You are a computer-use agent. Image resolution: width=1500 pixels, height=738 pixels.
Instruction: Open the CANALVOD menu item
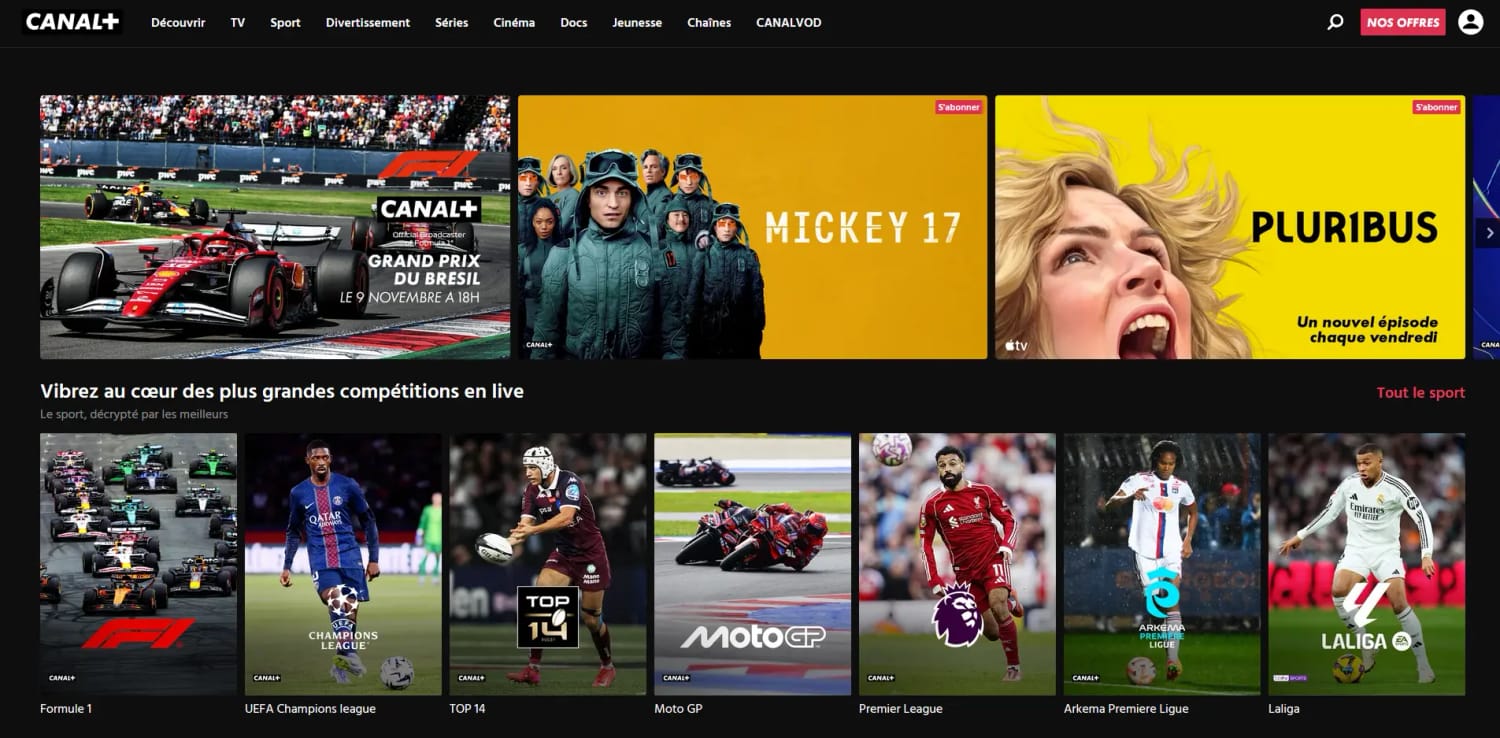(788, 22)
